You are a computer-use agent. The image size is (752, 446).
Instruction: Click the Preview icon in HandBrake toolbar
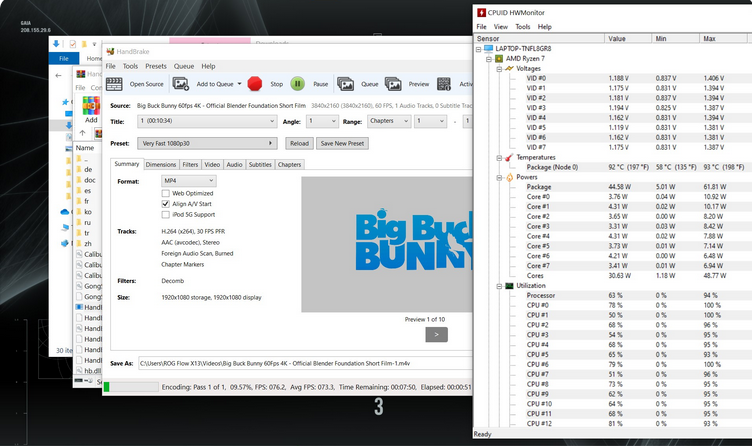pyautogui.click(x=394, y=84)
